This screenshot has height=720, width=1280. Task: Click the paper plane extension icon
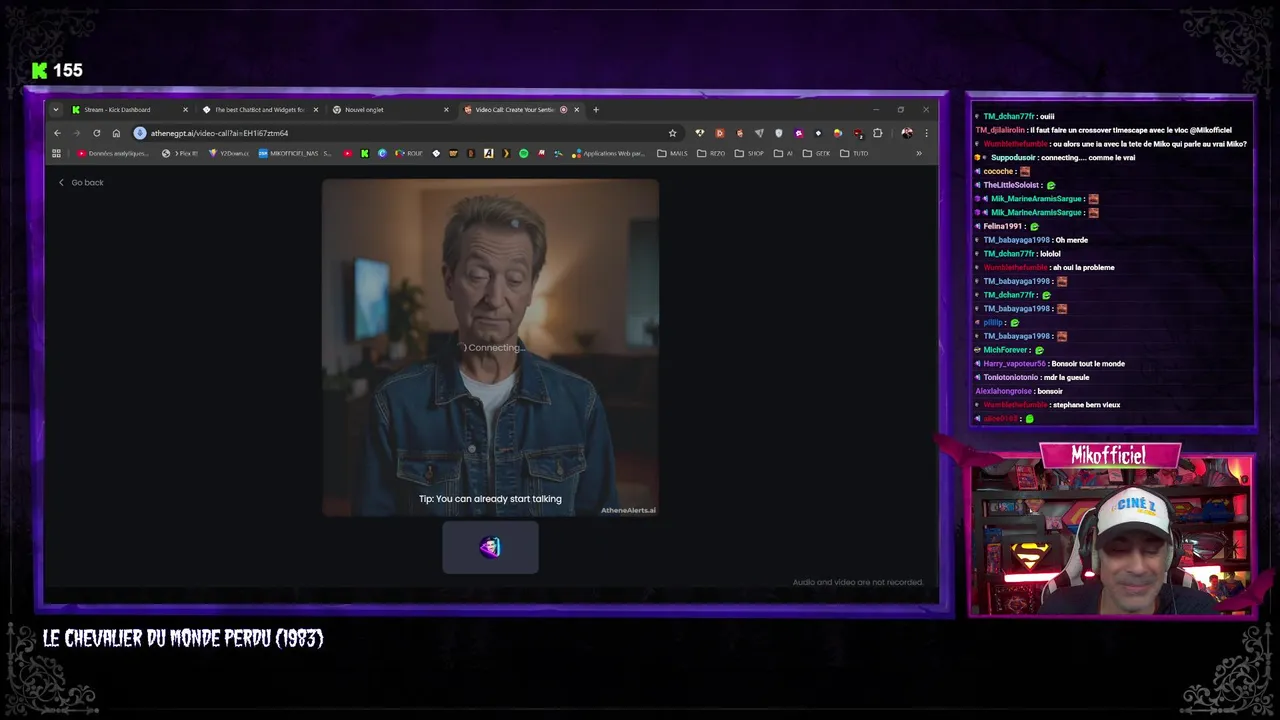(759, 133)
